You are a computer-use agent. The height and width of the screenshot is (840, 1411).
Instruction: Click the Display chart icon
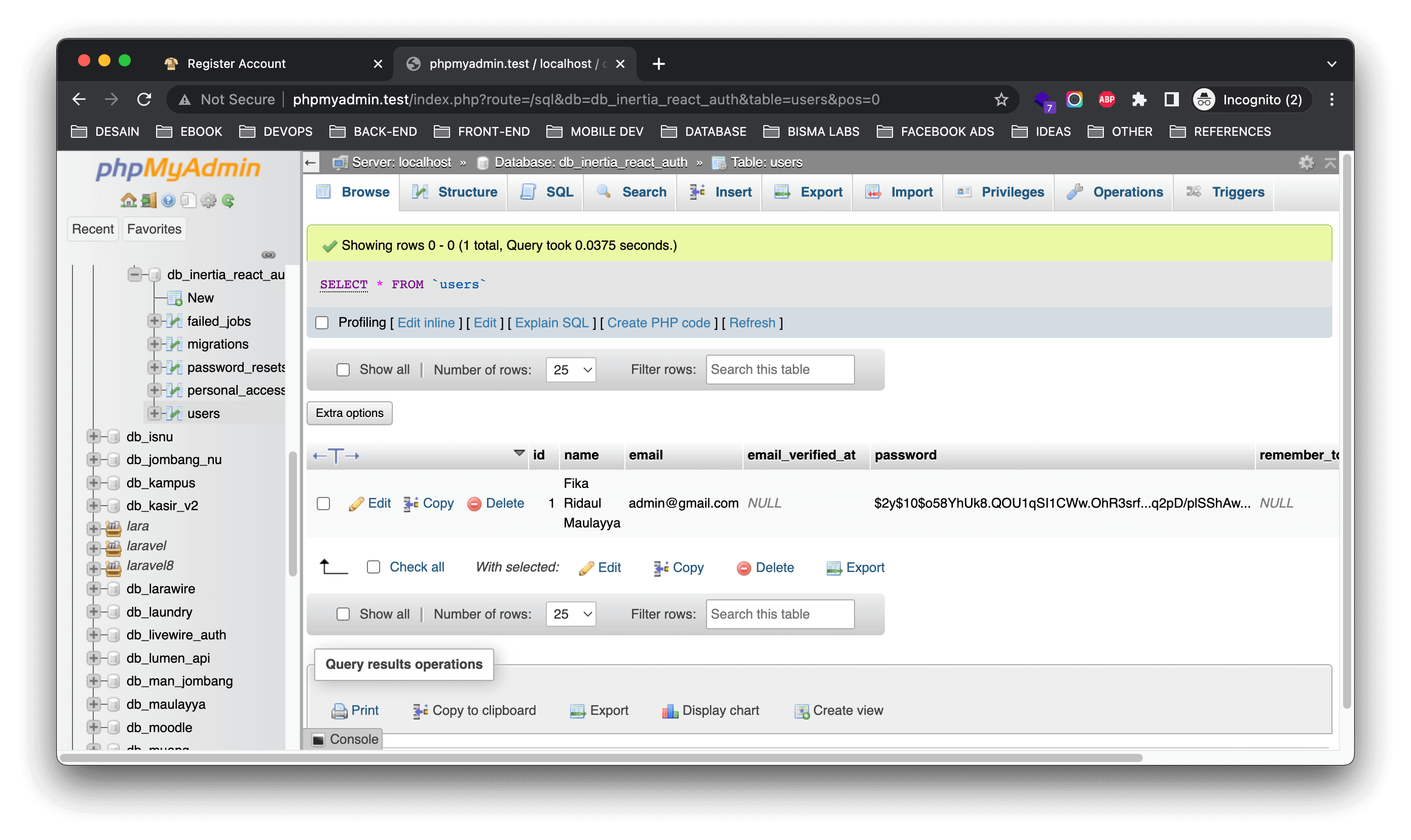[x=670, y=710]
